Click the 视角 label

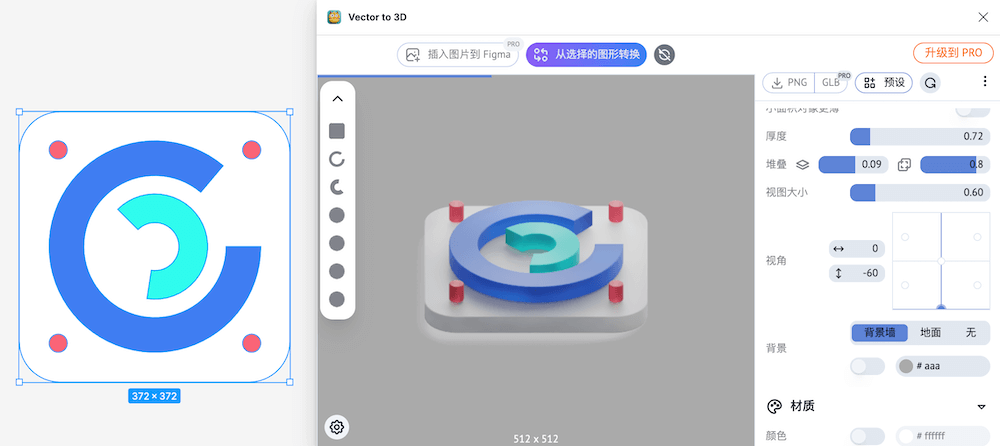776,260
